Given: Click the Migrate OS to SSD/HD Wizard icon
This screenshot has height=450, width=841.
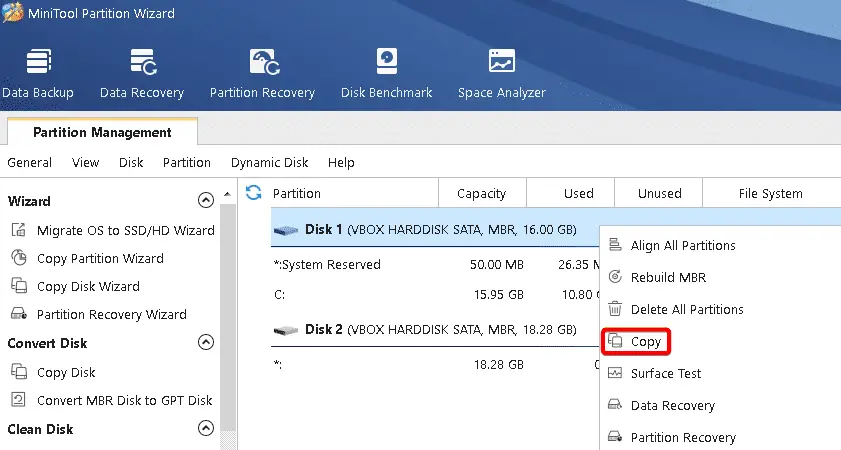Looking at the screenshot, I should click(19, 230).
